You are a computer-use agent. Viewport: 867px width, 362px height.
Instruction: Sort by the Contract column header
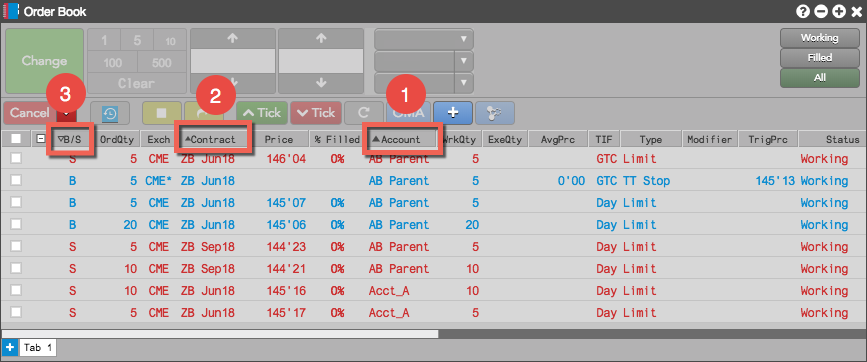(213, 139)
